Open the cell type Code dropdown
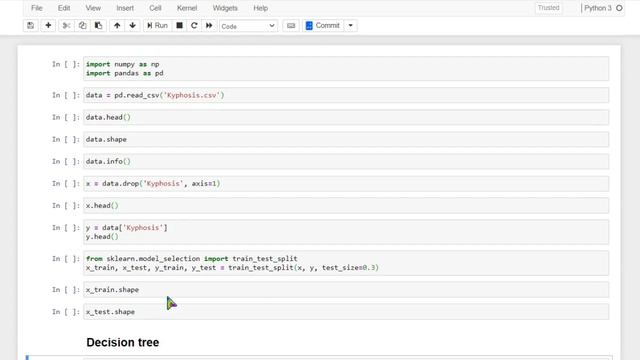 [x=248, y=26]
